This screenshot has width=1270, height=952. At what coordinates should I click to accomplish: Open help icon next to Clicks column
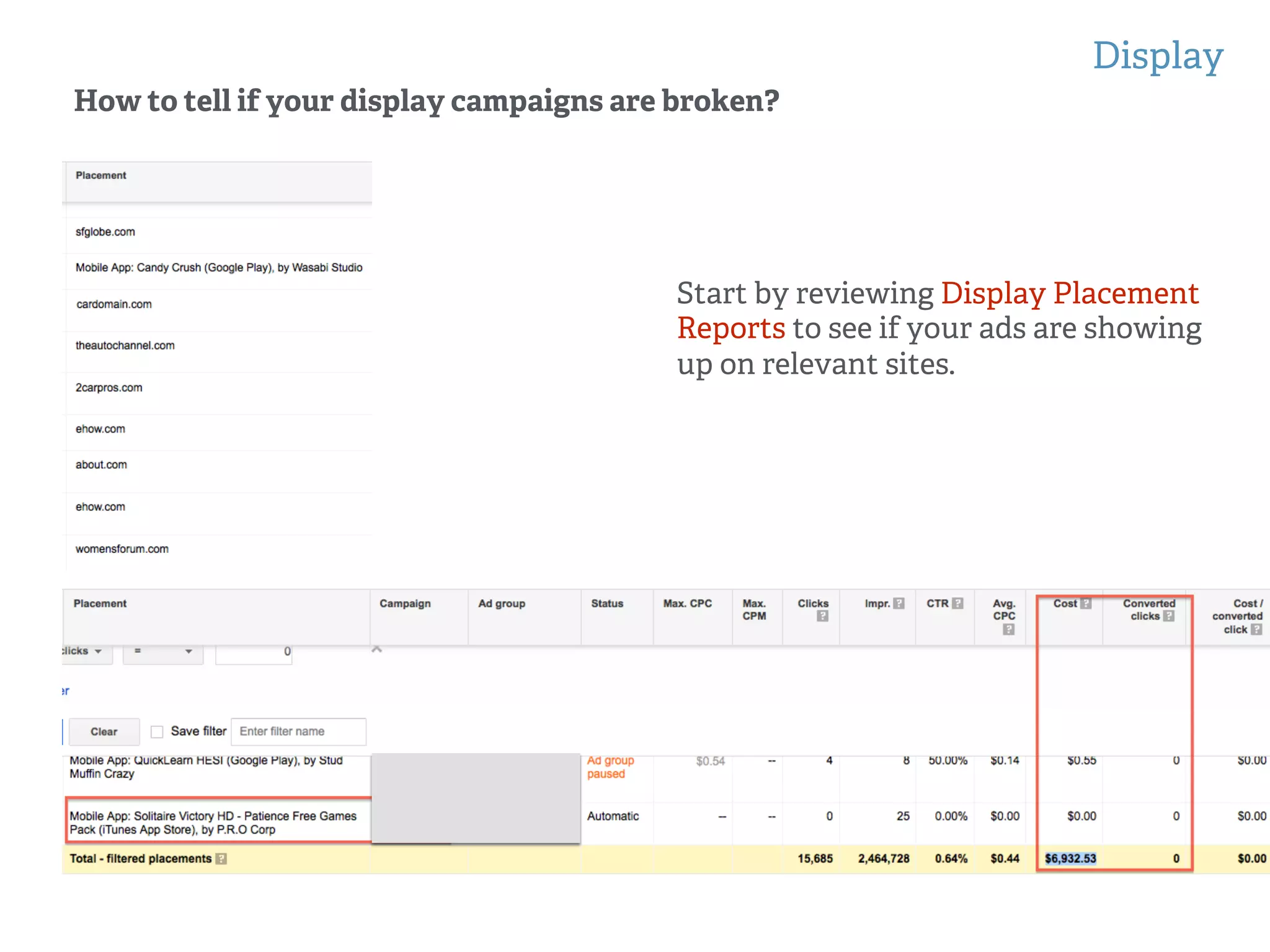(x=822, y=616)
